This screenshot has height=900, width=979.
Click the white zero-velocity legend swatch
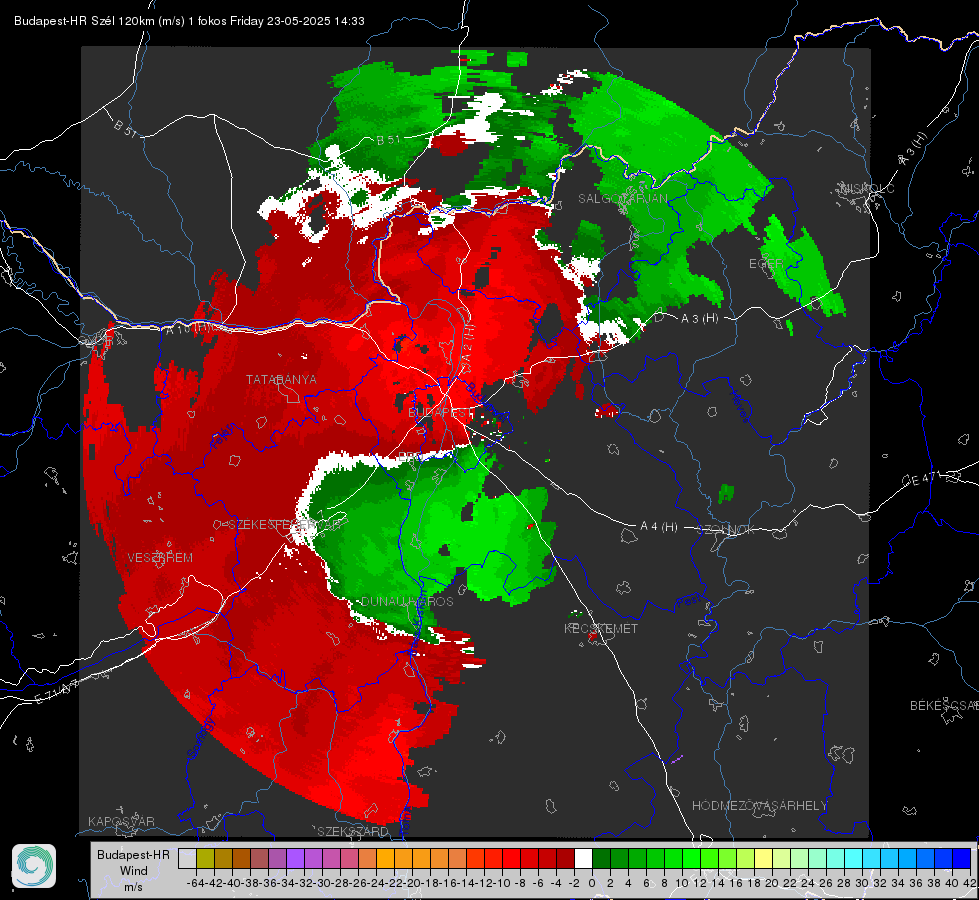pyautogui.click(x=583, y=858)
